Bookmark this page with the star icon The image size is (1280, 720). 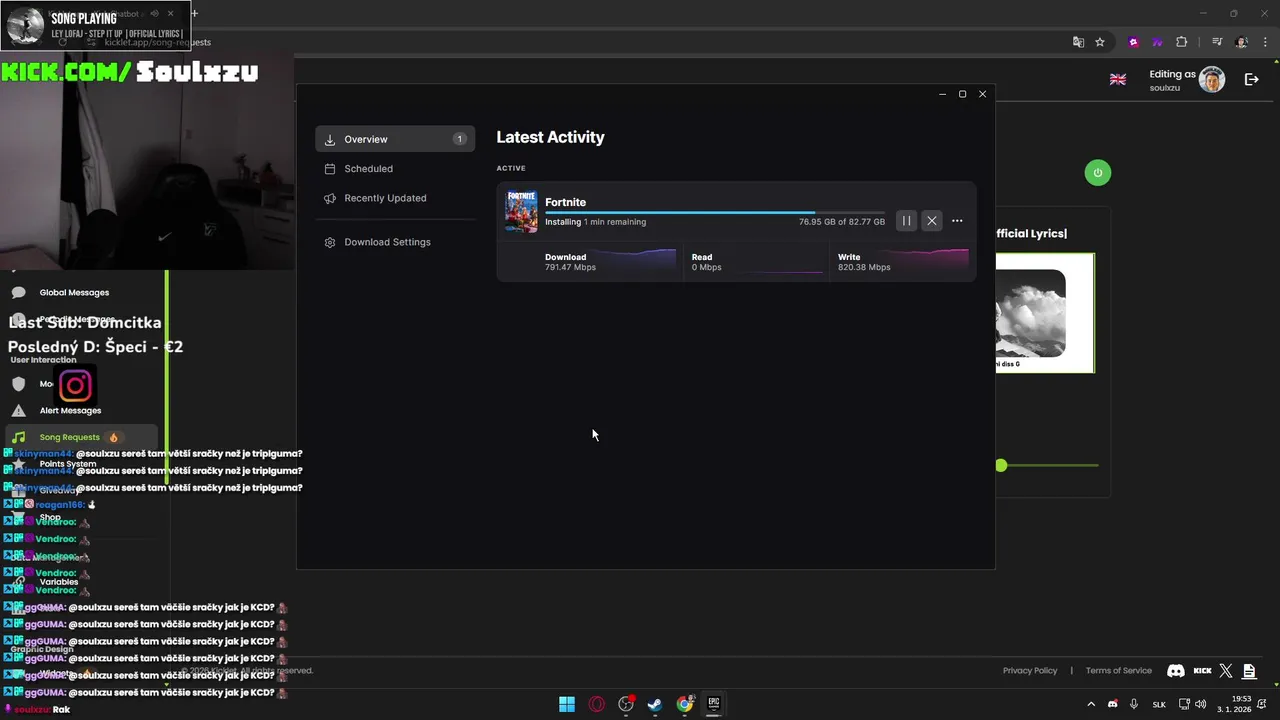[x=1100, y=42]
